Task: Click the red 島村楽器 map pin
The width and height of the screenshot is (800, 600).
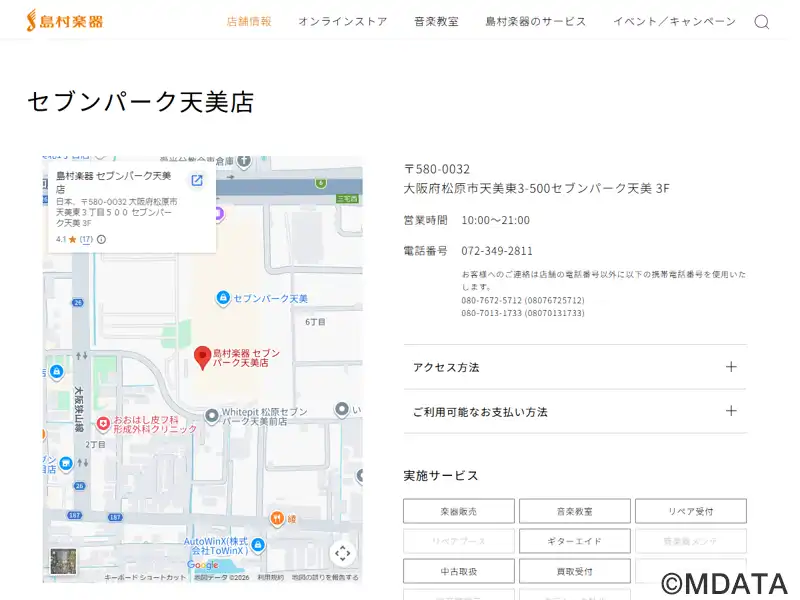Action: point(202,356)
